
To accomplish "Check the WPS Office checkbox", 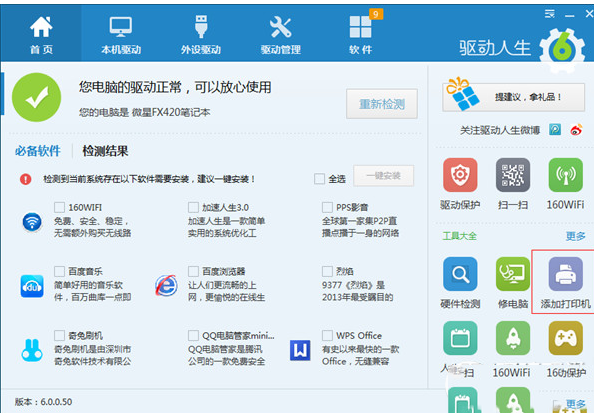I will pos(327,335).
